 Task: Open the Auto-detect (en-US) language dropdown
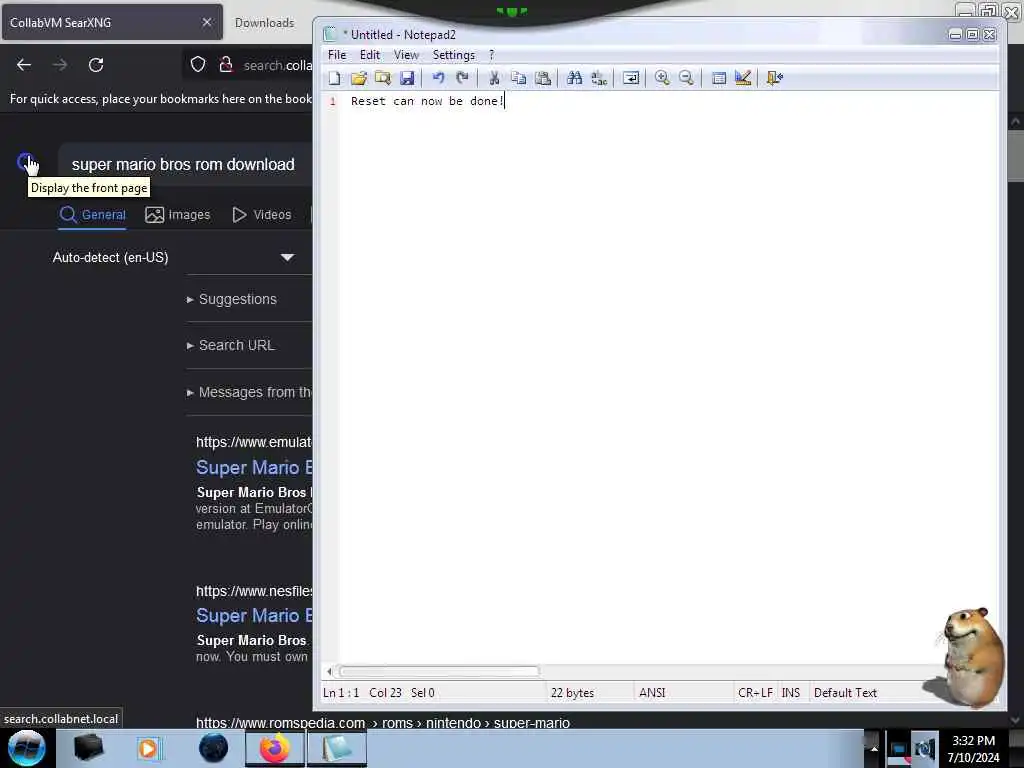174,257
